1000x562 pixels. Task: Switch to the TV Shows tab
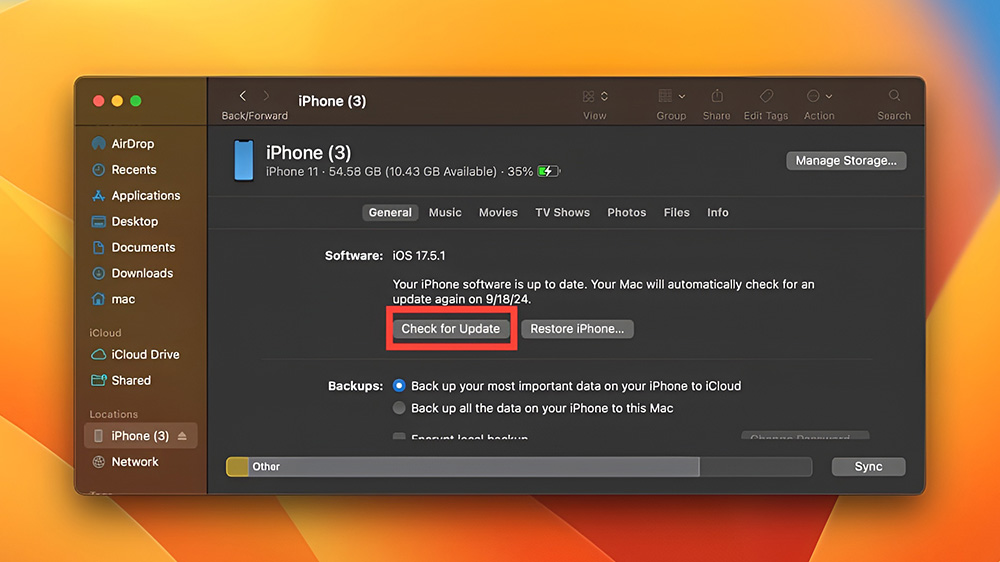[x=562, y=212]
